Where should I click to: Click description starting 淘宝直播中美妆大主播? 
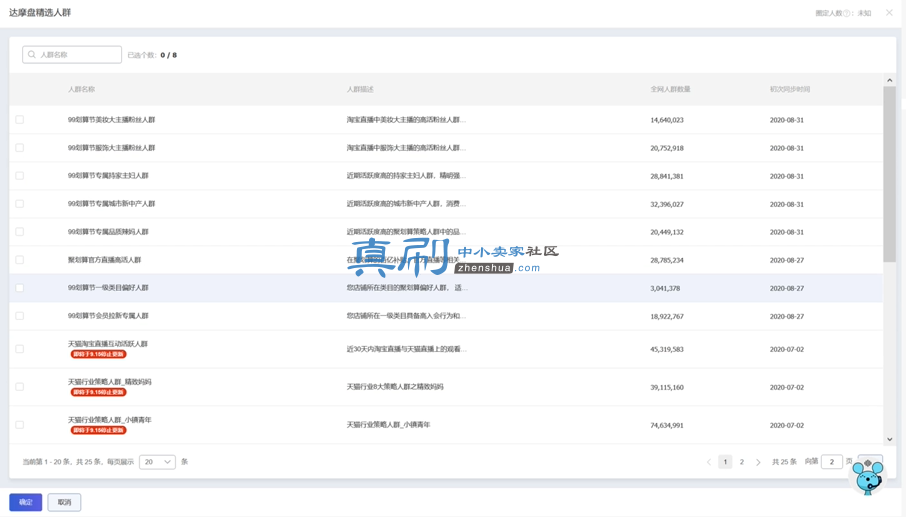(406, 120)
